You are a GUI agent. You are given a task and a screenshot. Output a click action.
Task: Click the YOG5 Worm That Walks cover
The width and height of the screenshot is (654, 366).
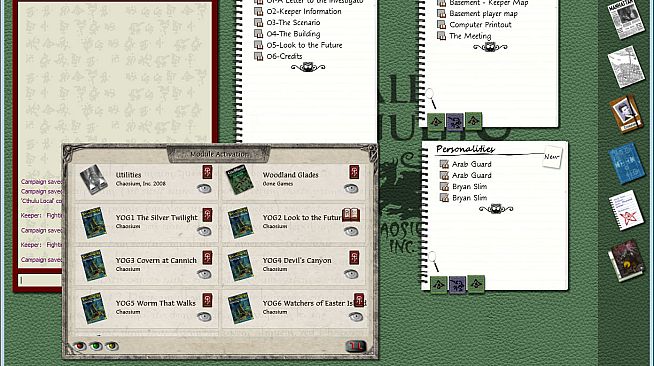coord(93,308)
